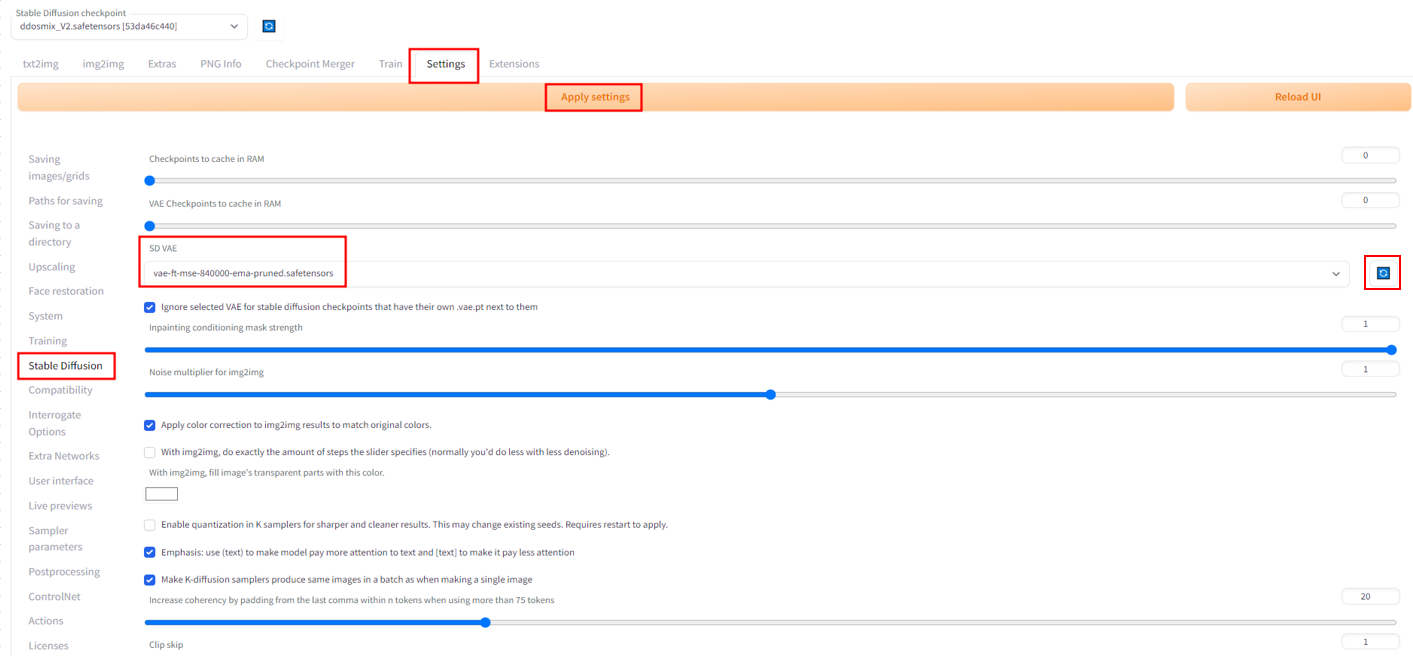The image size is (1413, 656).
Task: Click the Checkpoints to cache in RAM slider
Action: (770, 181)
